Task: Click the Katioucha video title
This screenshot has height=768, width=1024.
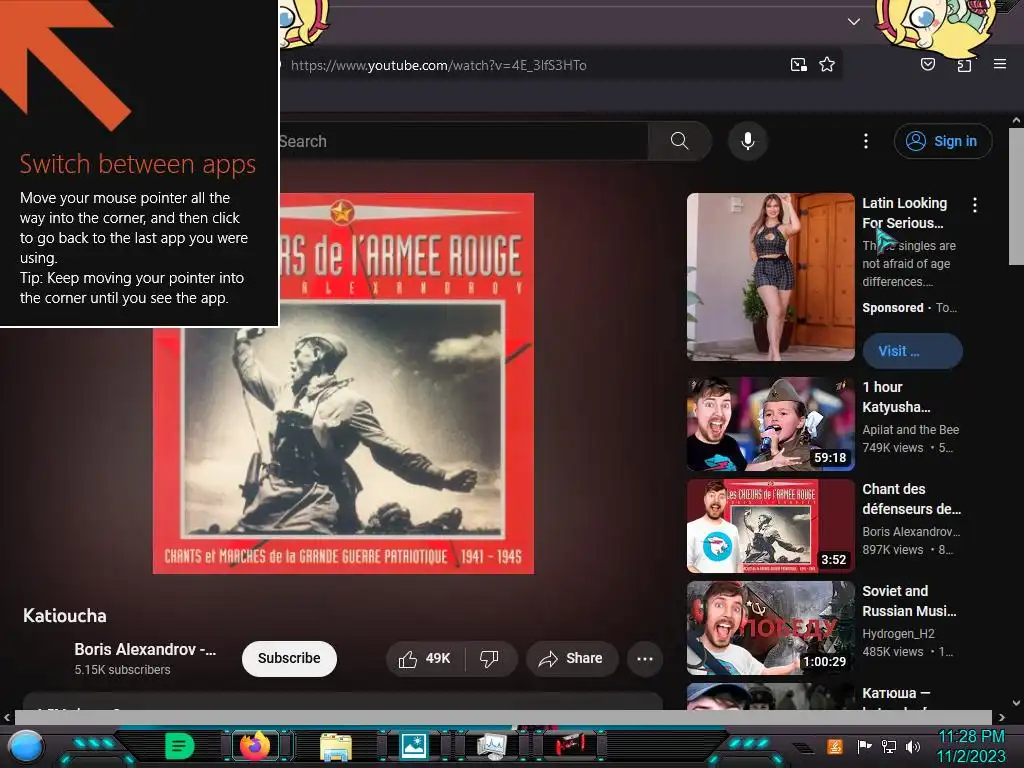Action: 65,616
